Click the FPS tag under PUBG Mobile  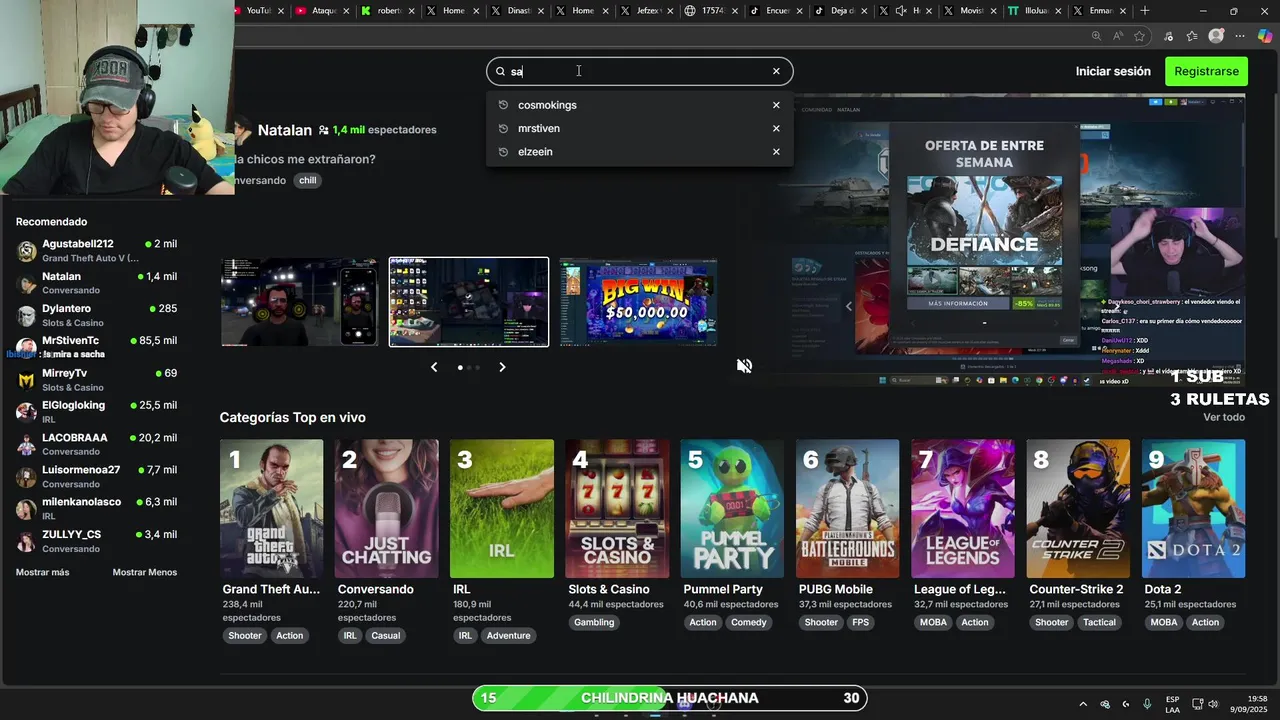861,622
